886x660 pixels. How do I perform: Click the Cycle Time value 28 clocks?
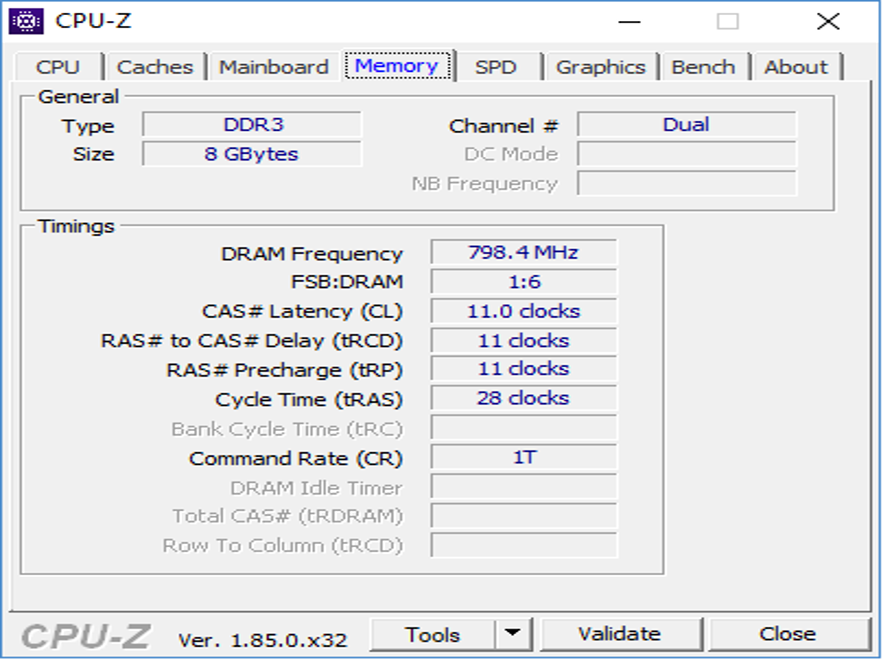[x=524, y=398]
